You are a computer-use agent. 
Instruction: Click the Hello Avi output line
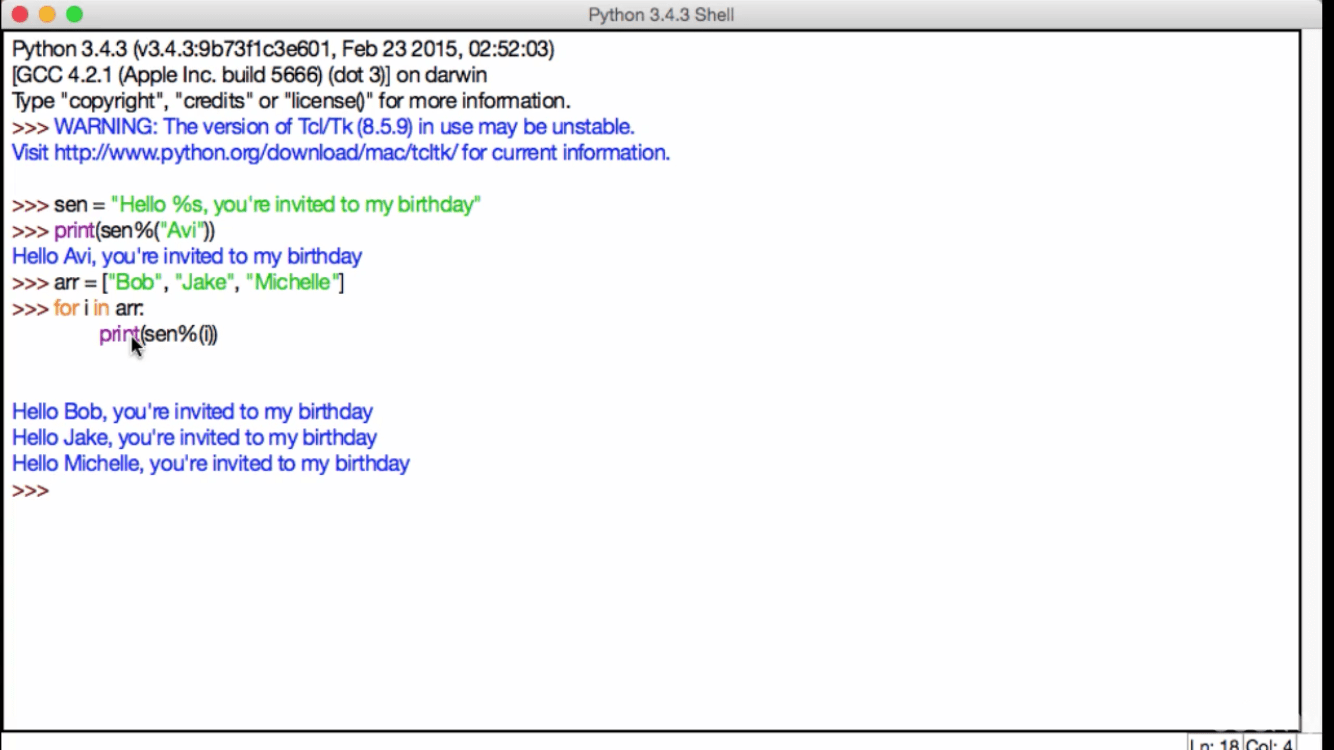[186, 256]
